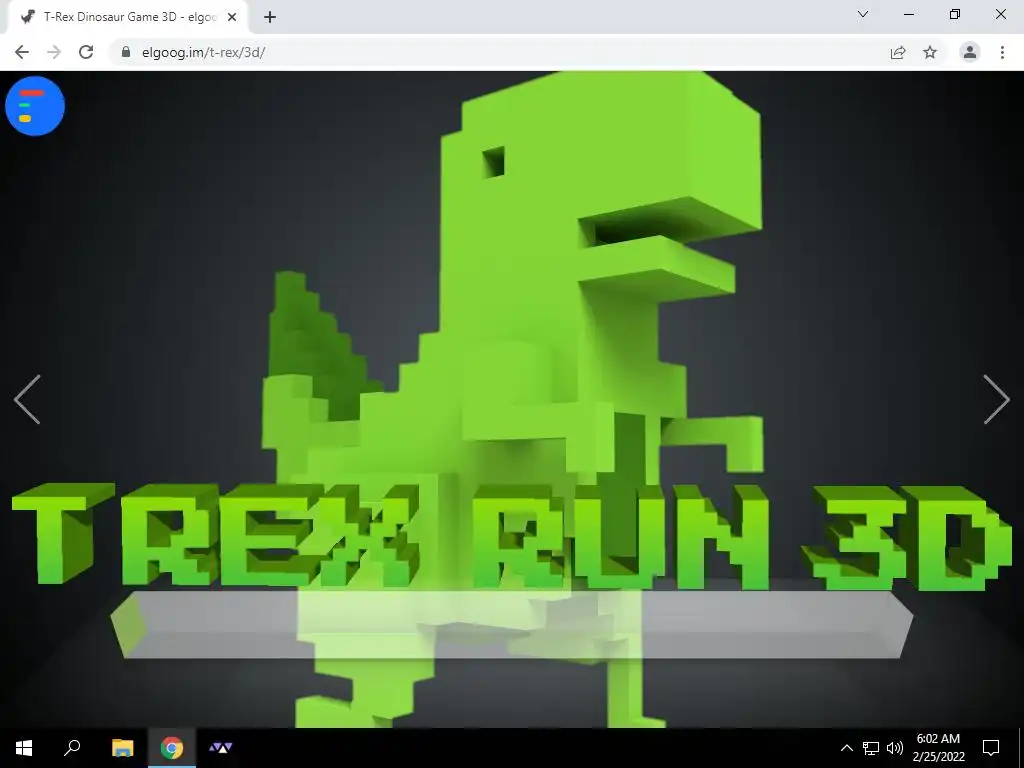Open the clock showing 6:02 AM
The width and height of the screenshot is (1024, 768).
click(938, 748)
